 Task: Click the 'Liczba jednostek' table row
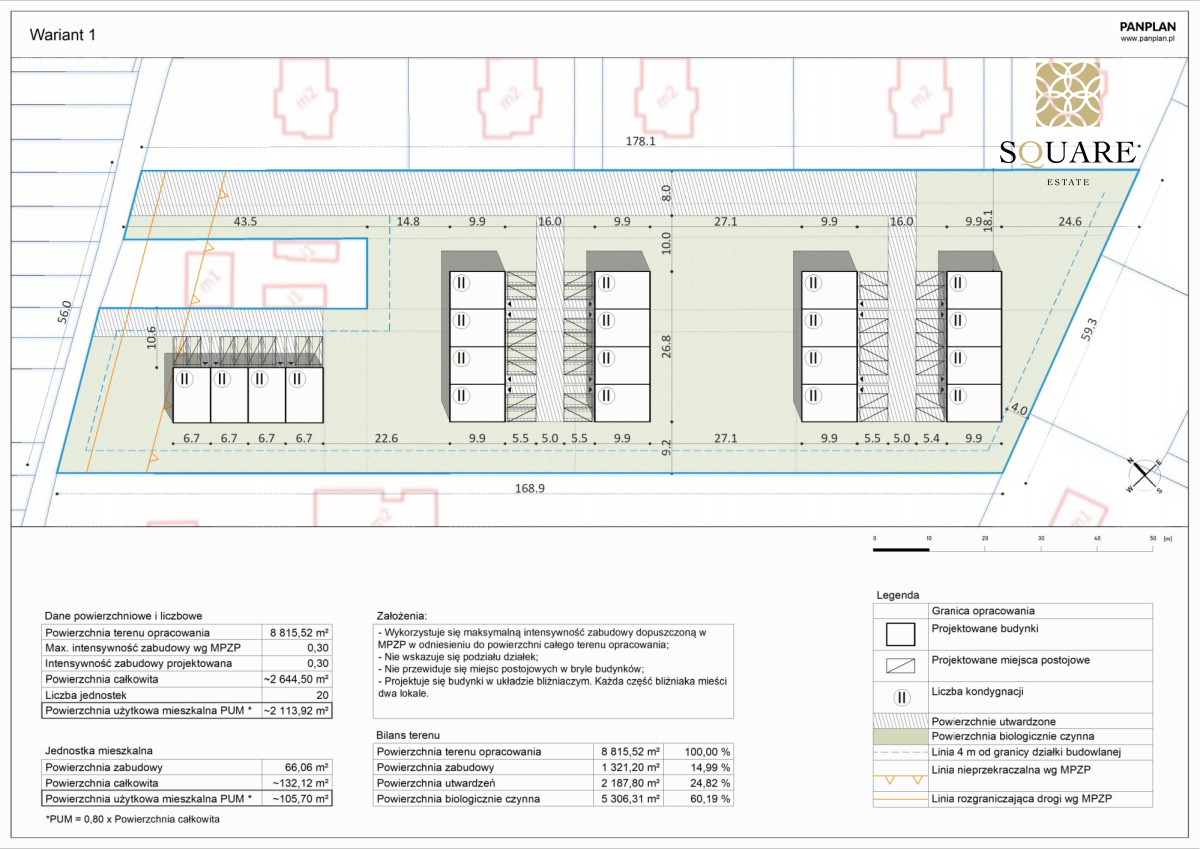pos(187,695)
